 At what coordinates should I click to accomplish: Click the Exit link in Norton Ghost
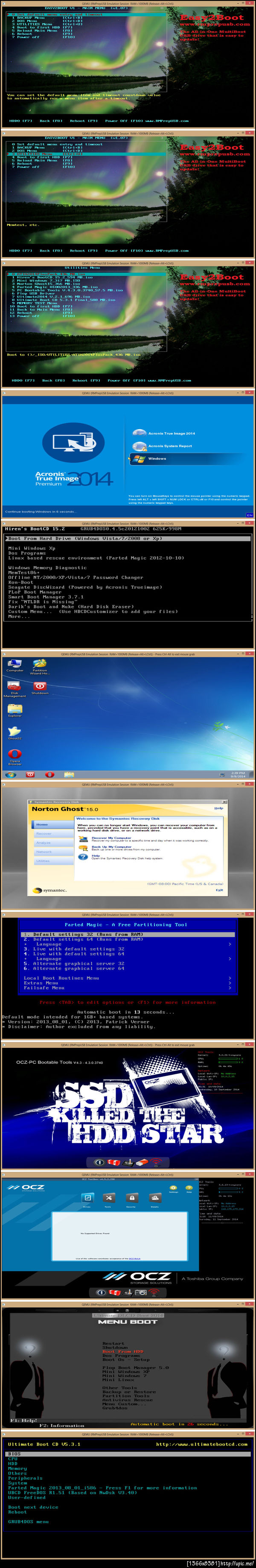point(219,889)
